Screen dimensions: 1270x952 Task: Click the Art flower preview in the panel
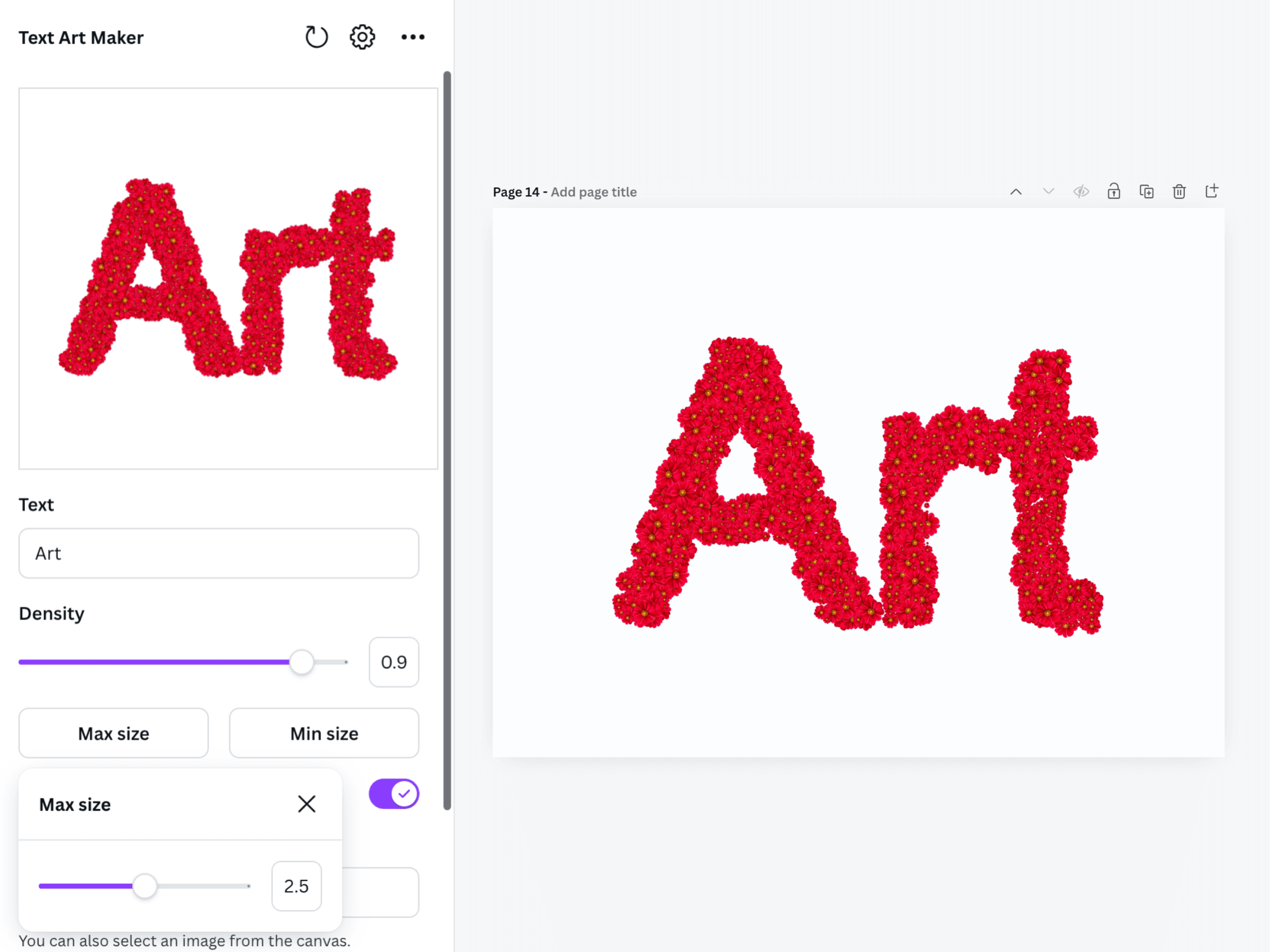[228, 278]
